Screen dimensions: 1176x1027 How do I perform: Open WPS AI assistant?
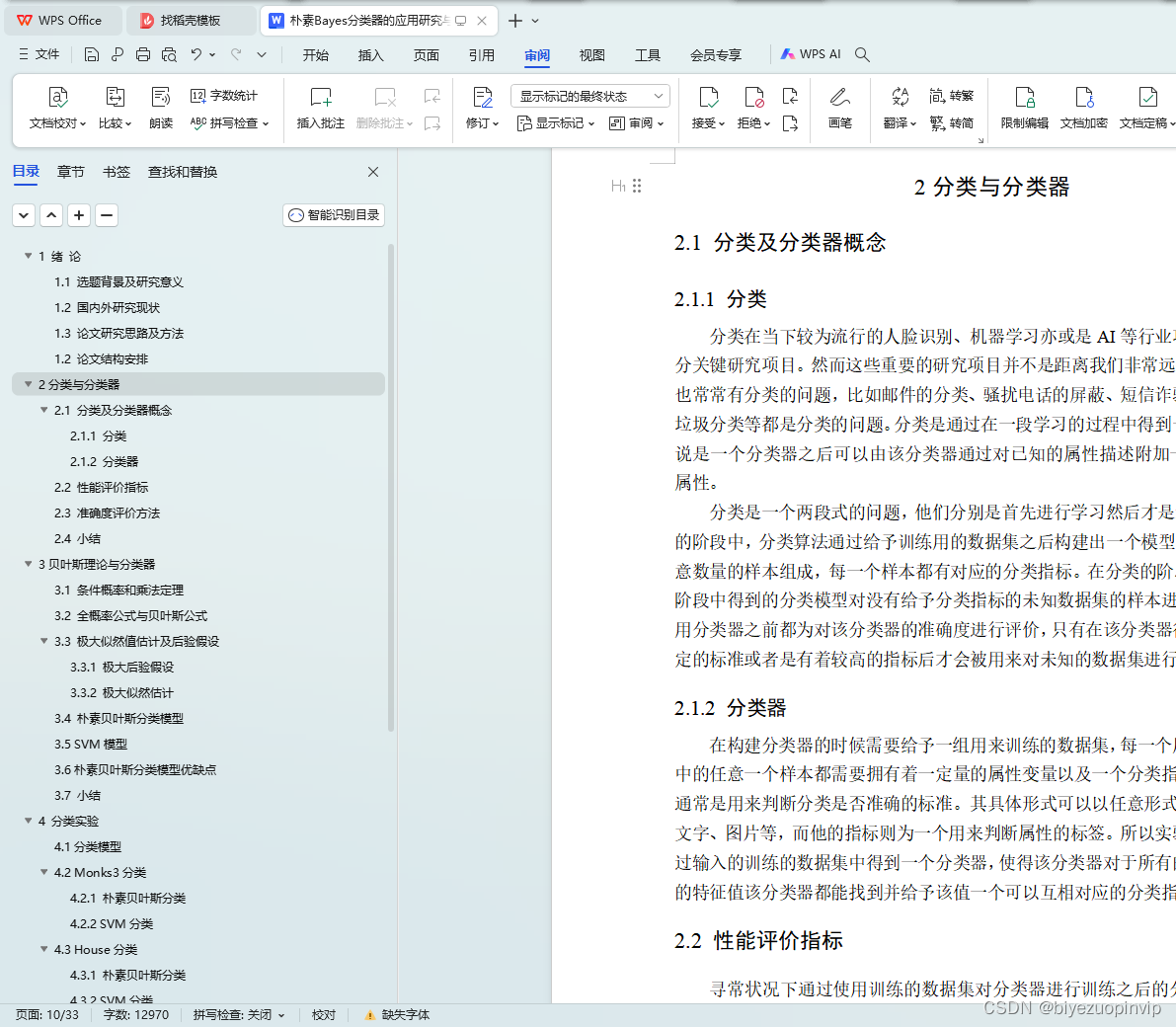coord(811,54)
